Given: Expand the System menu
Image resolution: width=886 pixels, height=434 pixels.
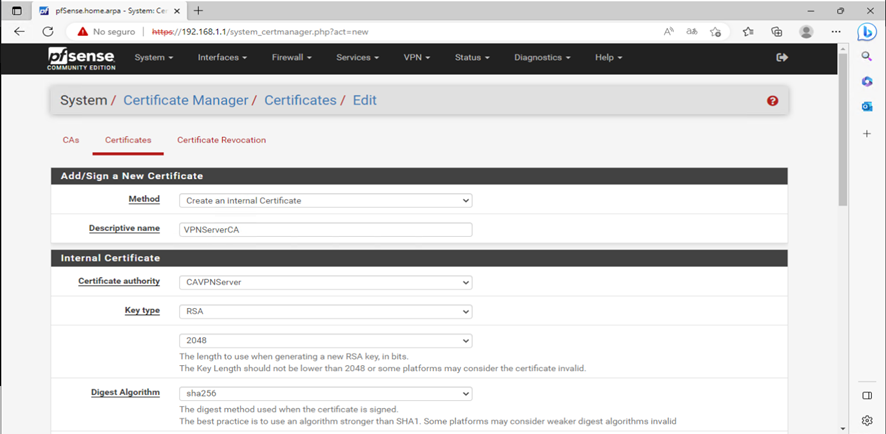Looking at the screenshot, I should pyautogui.click(x=154, y=58).
